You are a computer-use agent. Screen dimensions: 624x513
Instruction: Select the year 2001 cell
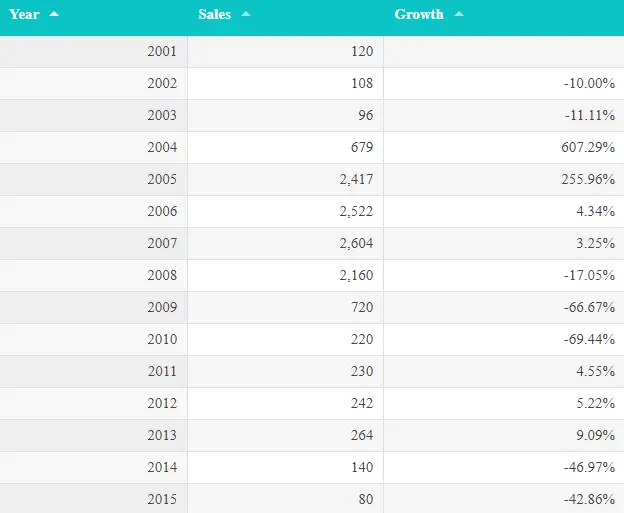(x=162, y=51)
